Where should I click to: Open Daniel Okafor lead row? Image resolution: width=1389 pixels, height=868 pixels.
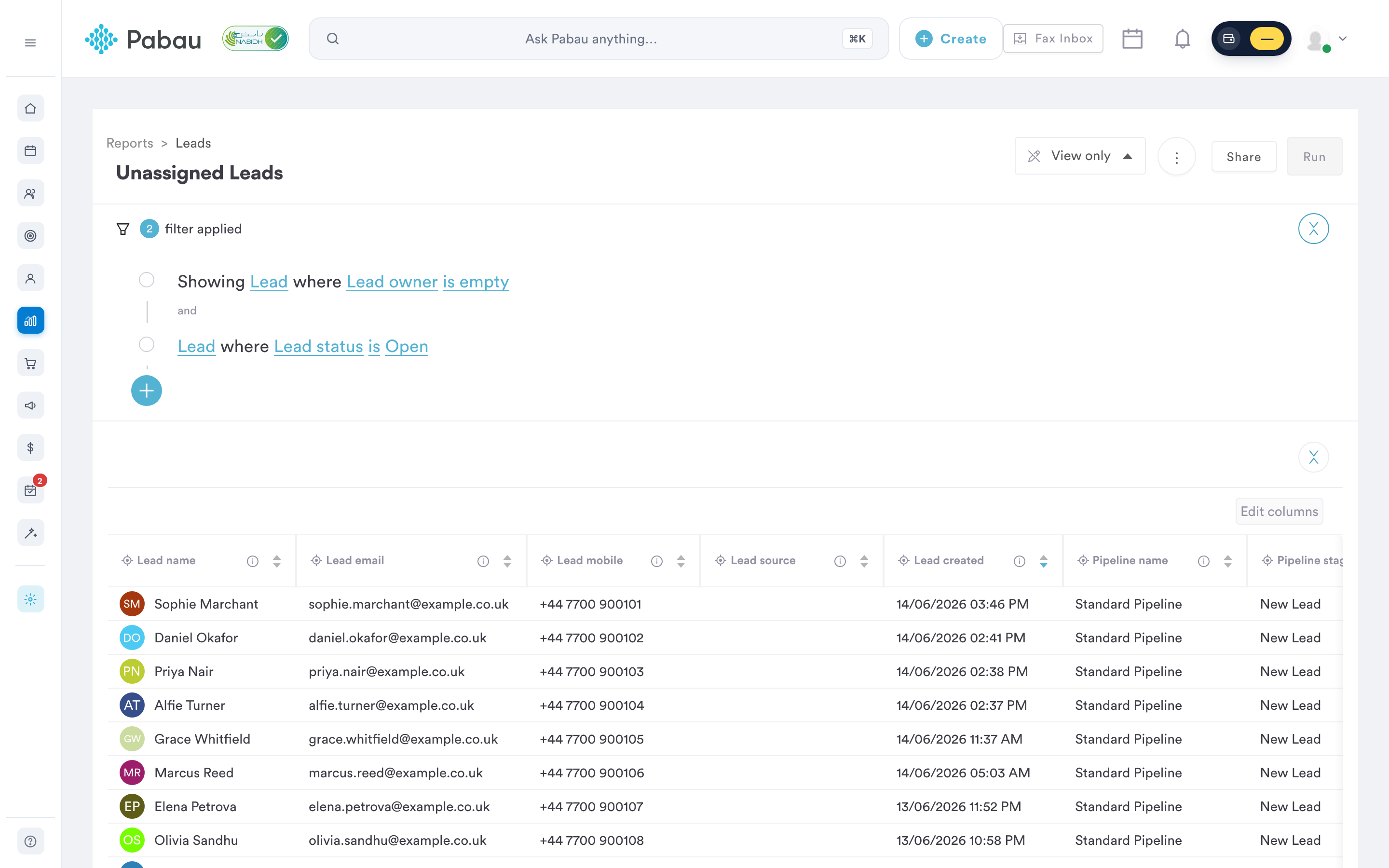pos(725,638)
